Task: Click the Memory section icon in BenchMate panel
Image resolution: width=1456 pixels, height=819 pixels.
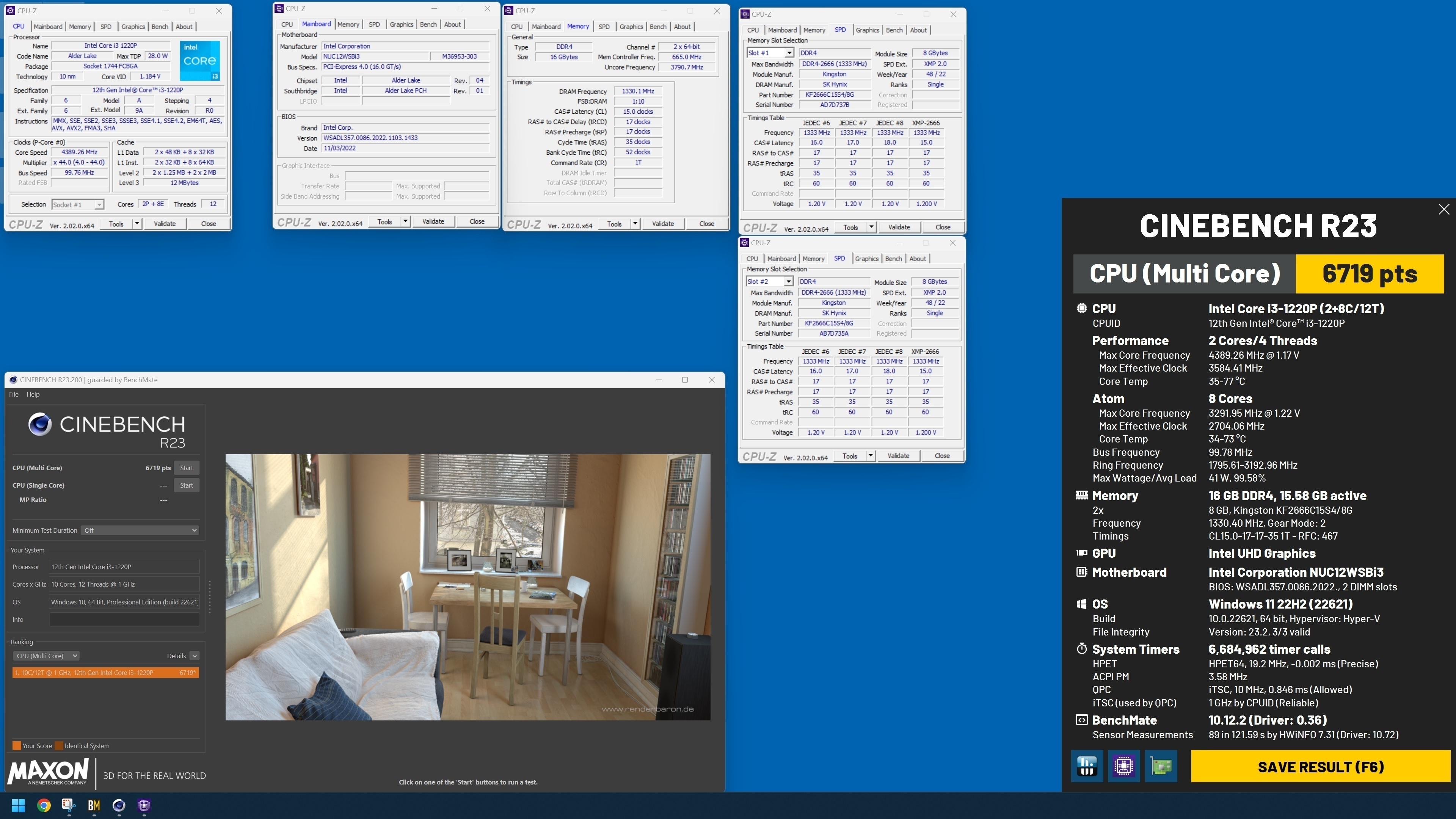Action: click(x=1081, y=495)
